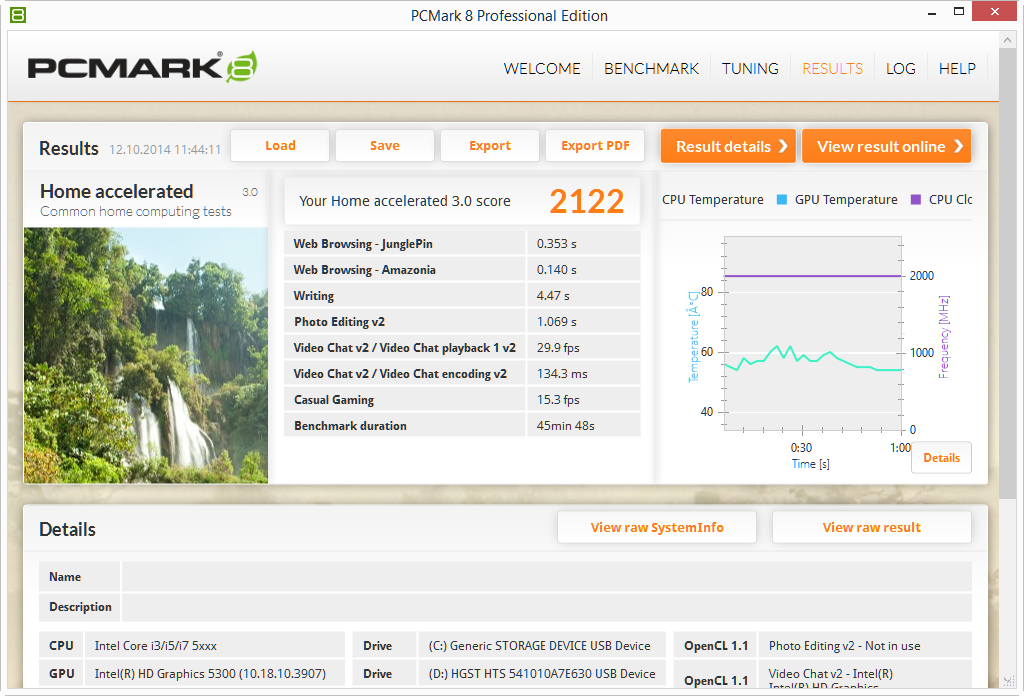This screenshot has width=1024, height=696.
Task: Click Benchmark duration value 45min 48s
Action: tap(566, 426)
